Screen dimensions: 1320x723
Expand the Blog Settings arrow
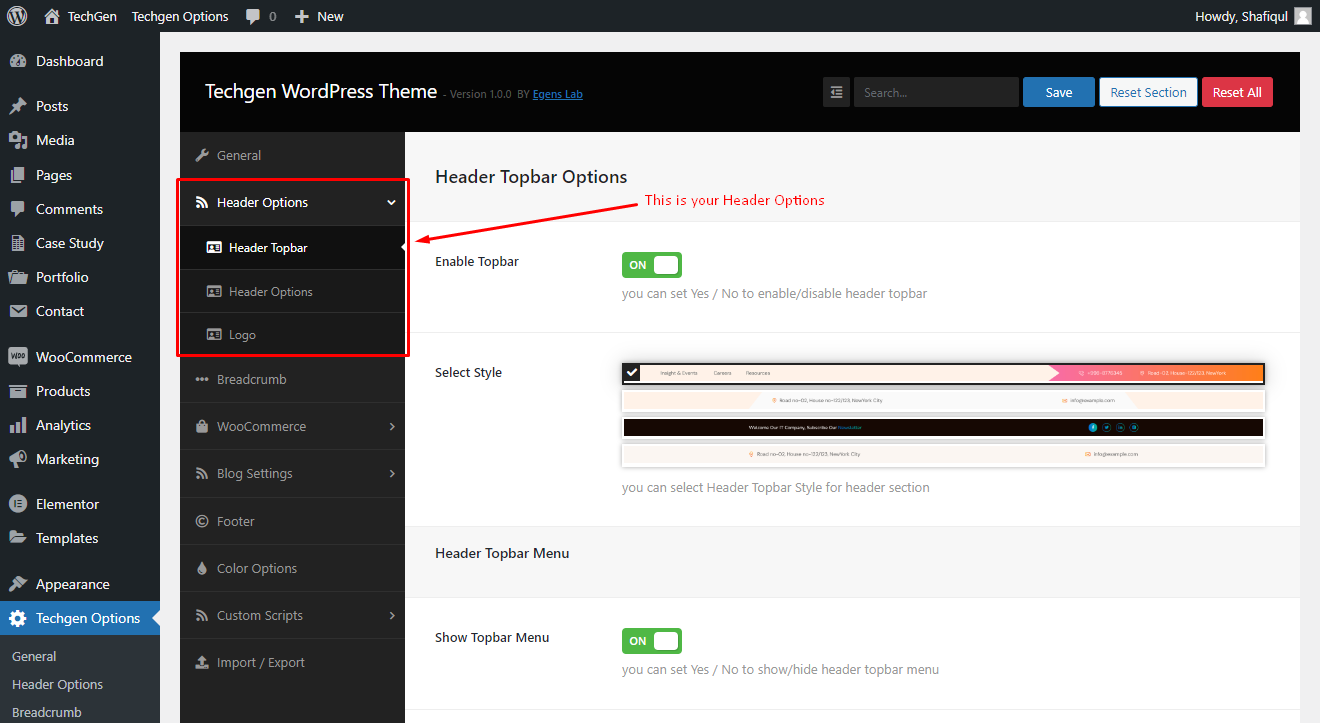pyautogui.click(x=392, y=473)
